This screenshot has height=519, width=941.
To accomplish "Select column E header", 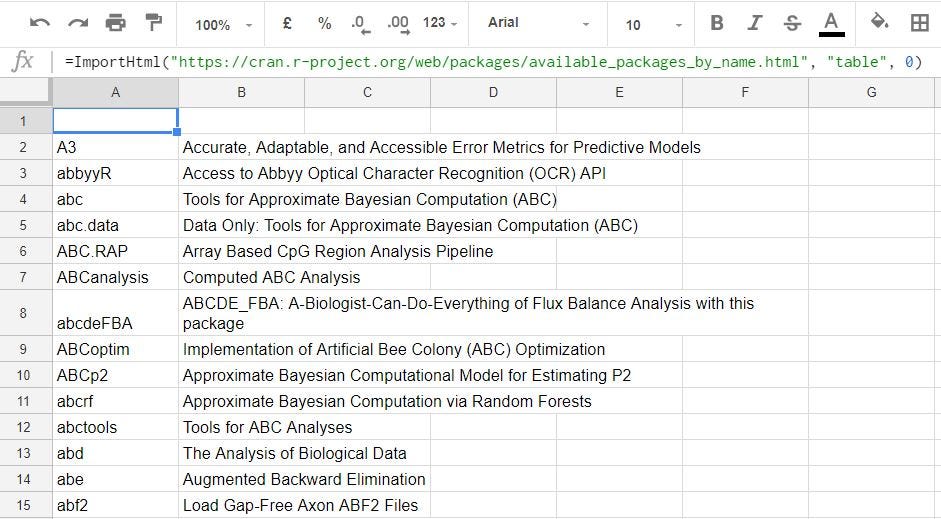I will [x=619, y=92].
